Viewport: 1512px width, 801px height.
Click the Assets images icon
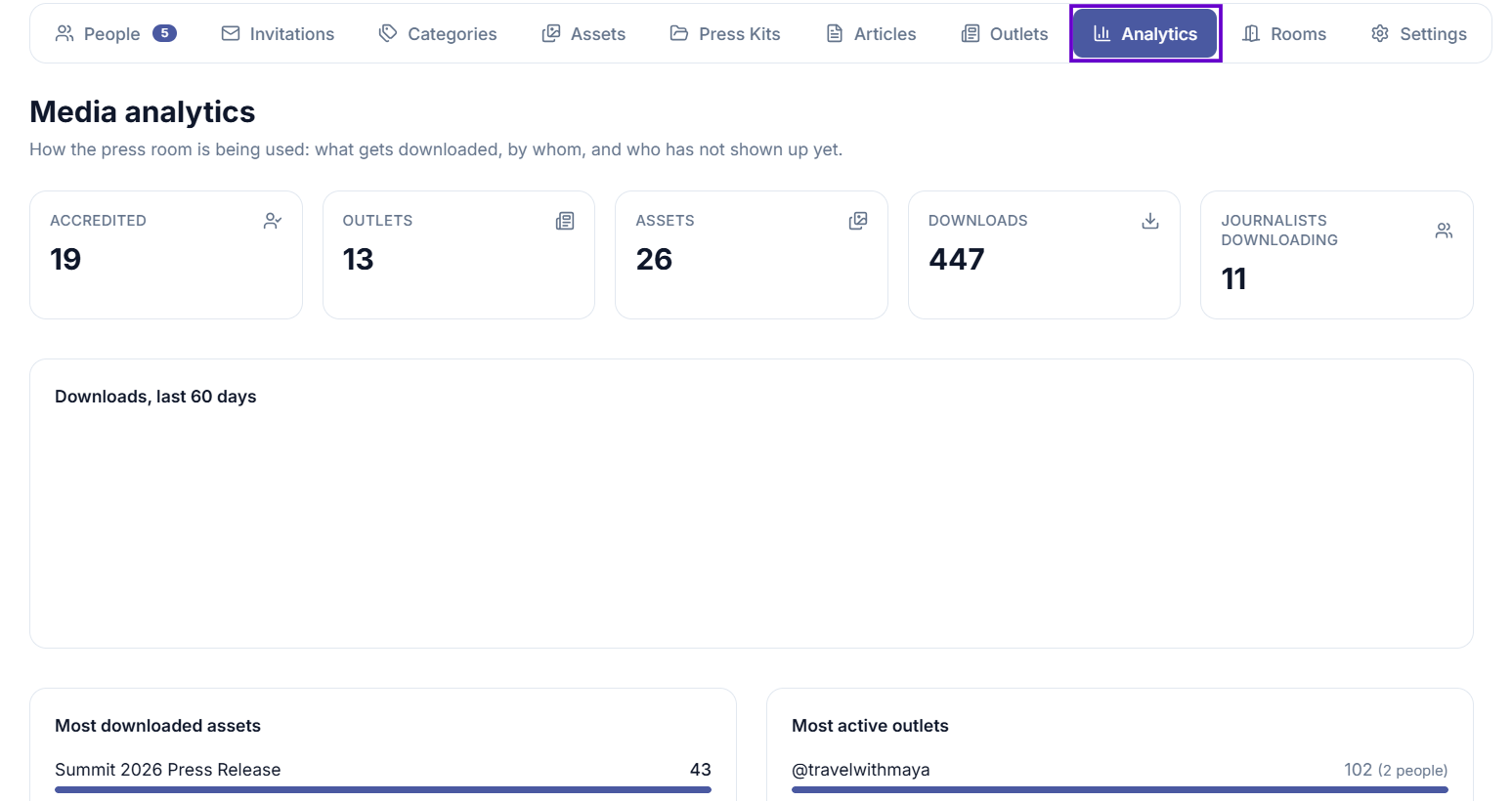(551, 33)
